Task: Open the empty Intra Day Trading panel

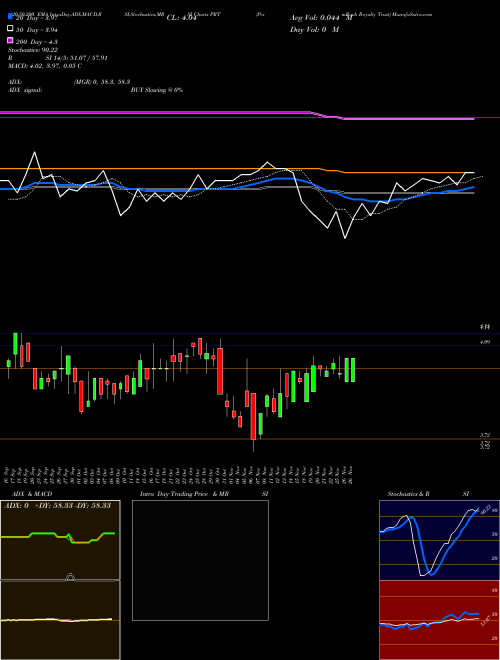Action: pyautogui.click(x=200, y=560)
